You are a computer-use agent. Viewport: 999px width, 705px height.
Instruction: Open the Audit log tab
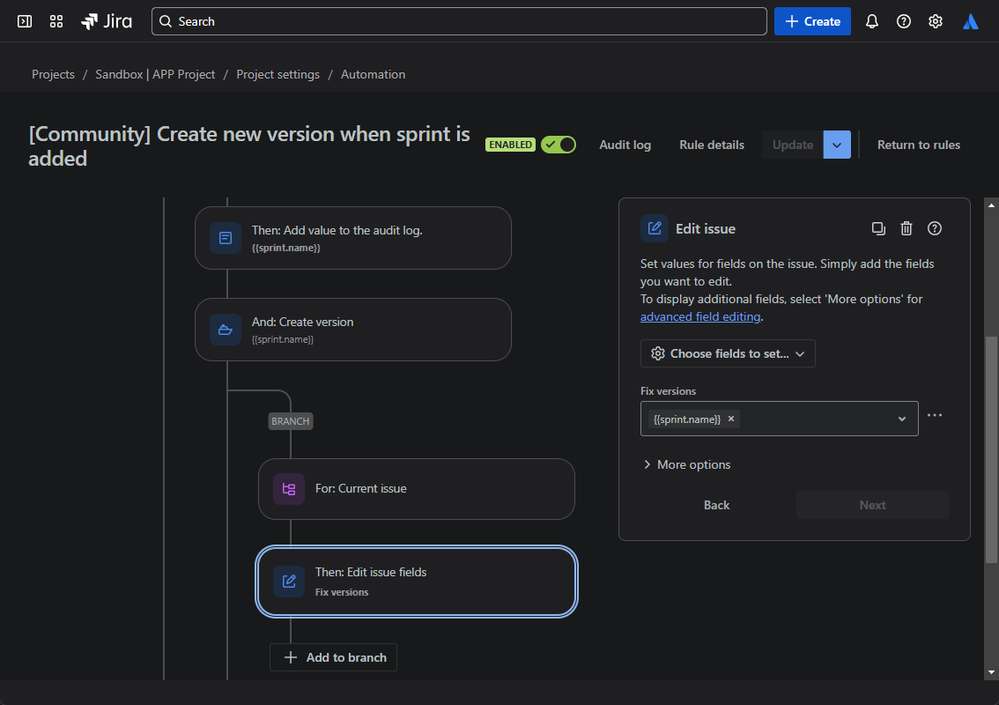coord(625,145)
